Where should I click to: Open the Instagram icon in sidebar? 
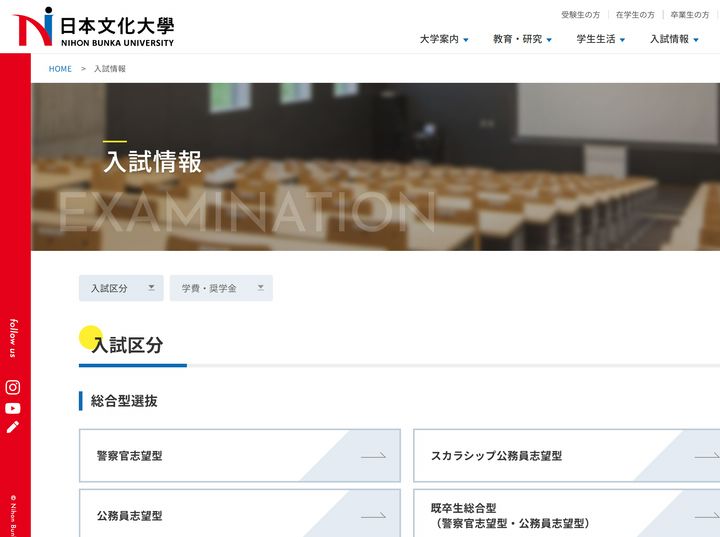click(13, 387)
